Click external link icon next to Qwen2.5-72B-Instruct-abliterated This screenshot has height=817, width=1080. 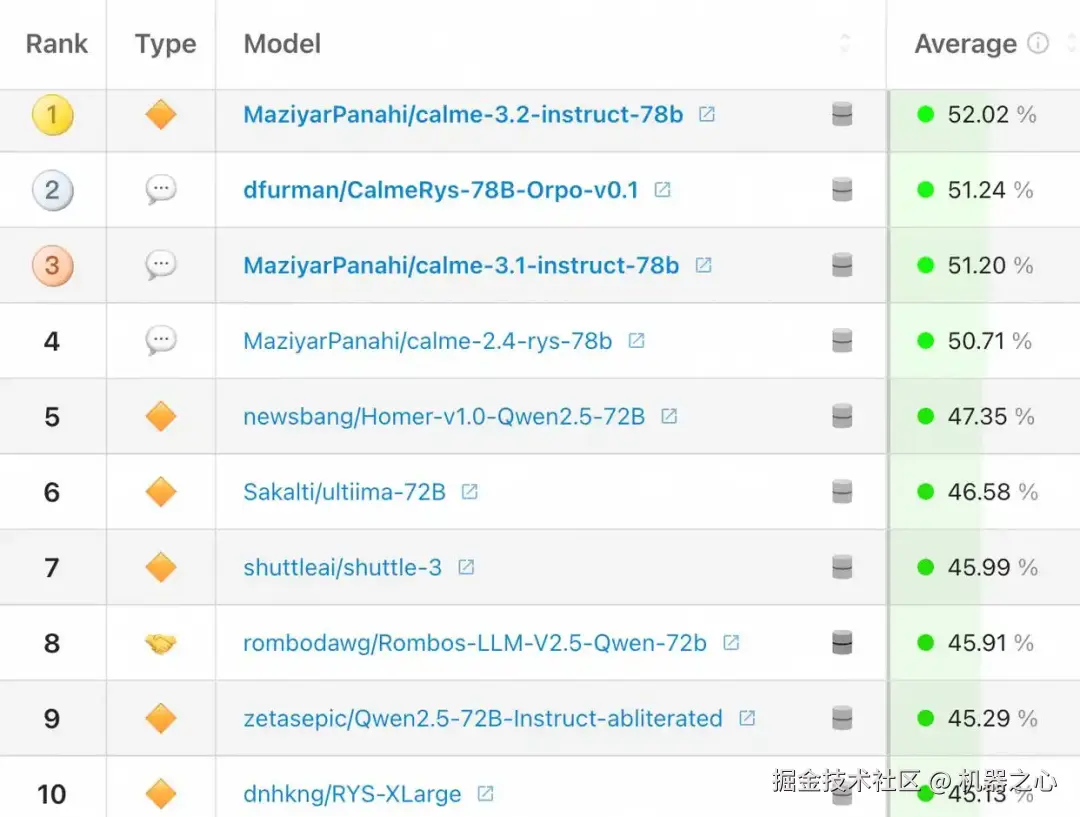[x=747, y=718]
